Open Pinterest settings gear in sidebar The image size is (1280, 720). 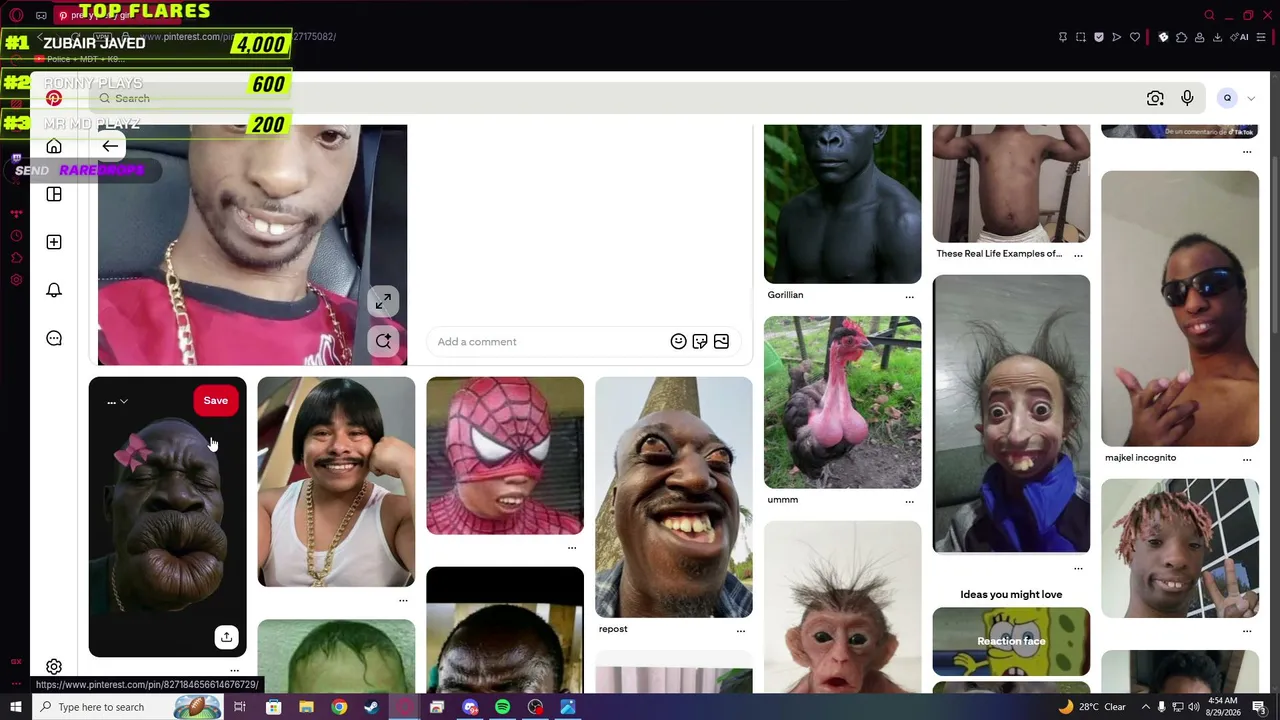pos(54,667)
